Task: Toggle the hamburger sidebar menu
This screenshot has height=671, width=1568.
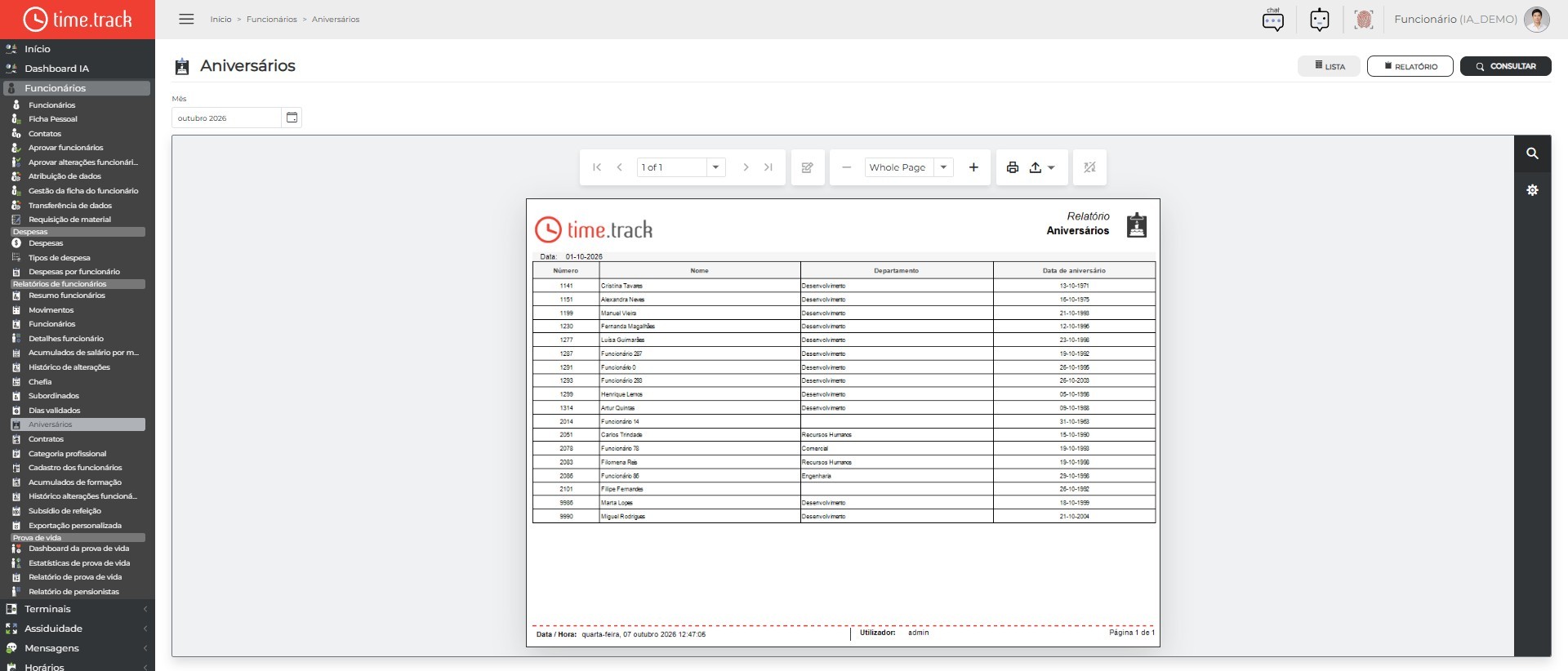Action: point(186,19)
